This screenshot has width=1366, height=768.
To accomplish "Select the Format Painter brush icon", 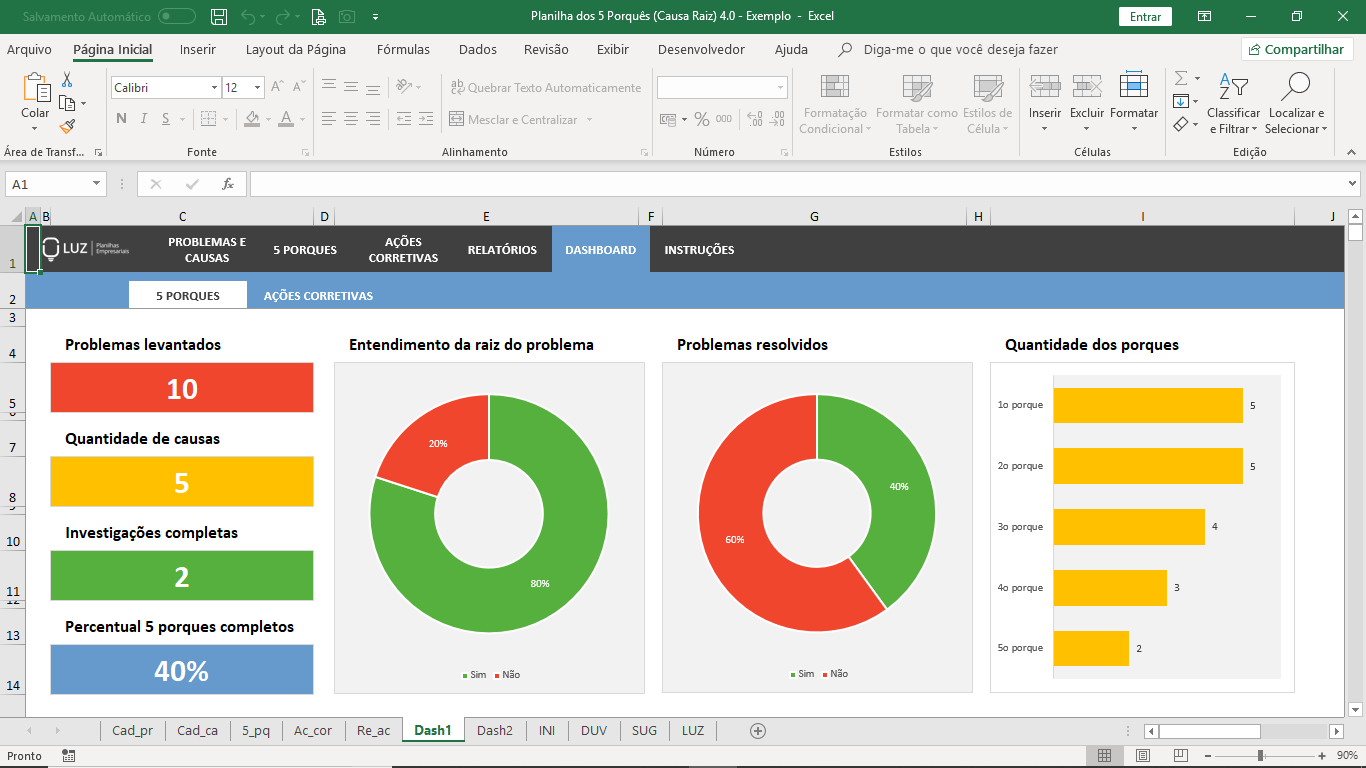I will point(67,126).
